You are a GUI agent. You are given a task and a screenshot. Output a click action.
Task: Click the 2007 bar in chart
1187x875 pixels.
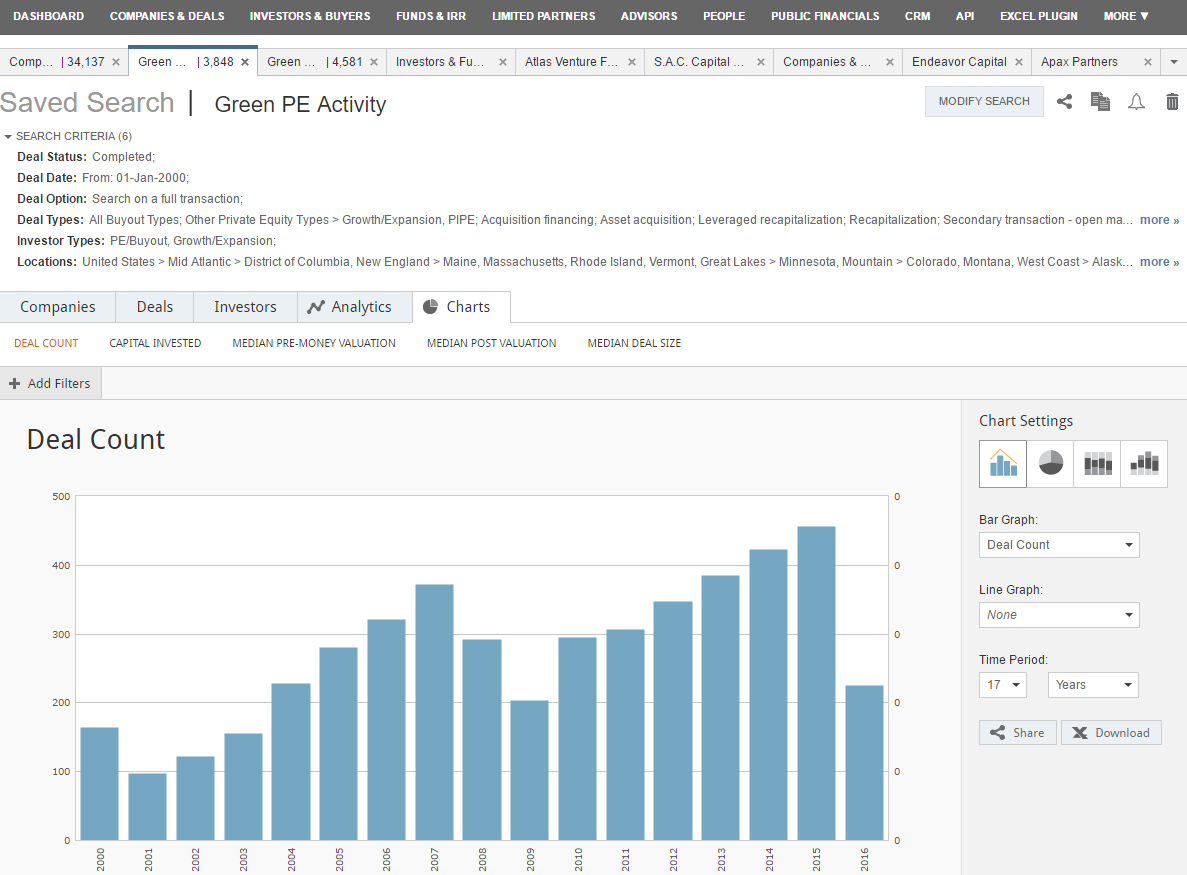(x=435, y=712)
